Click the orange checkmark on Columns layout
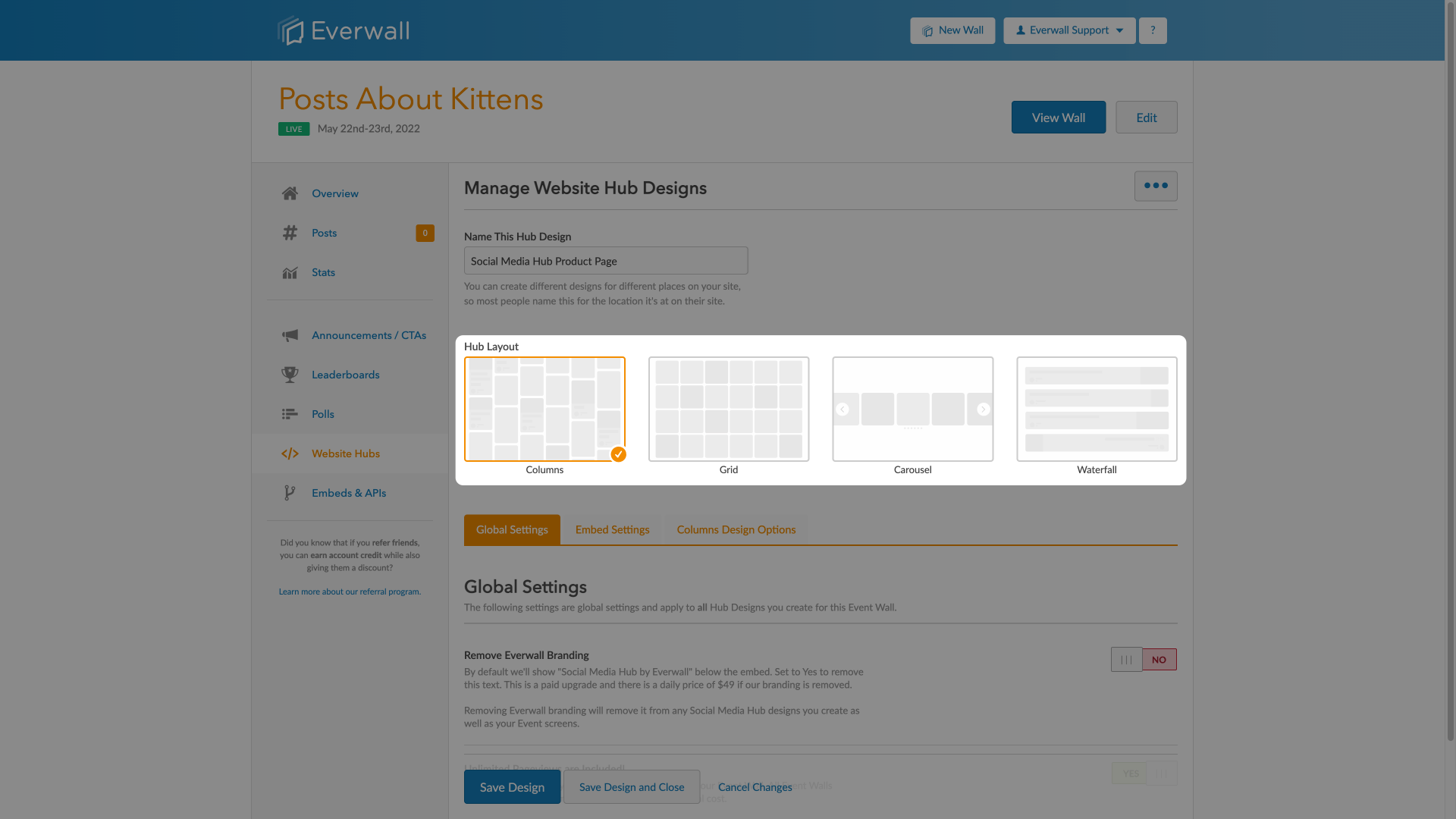The image size is (1456, 819). [x=619, y=454]
